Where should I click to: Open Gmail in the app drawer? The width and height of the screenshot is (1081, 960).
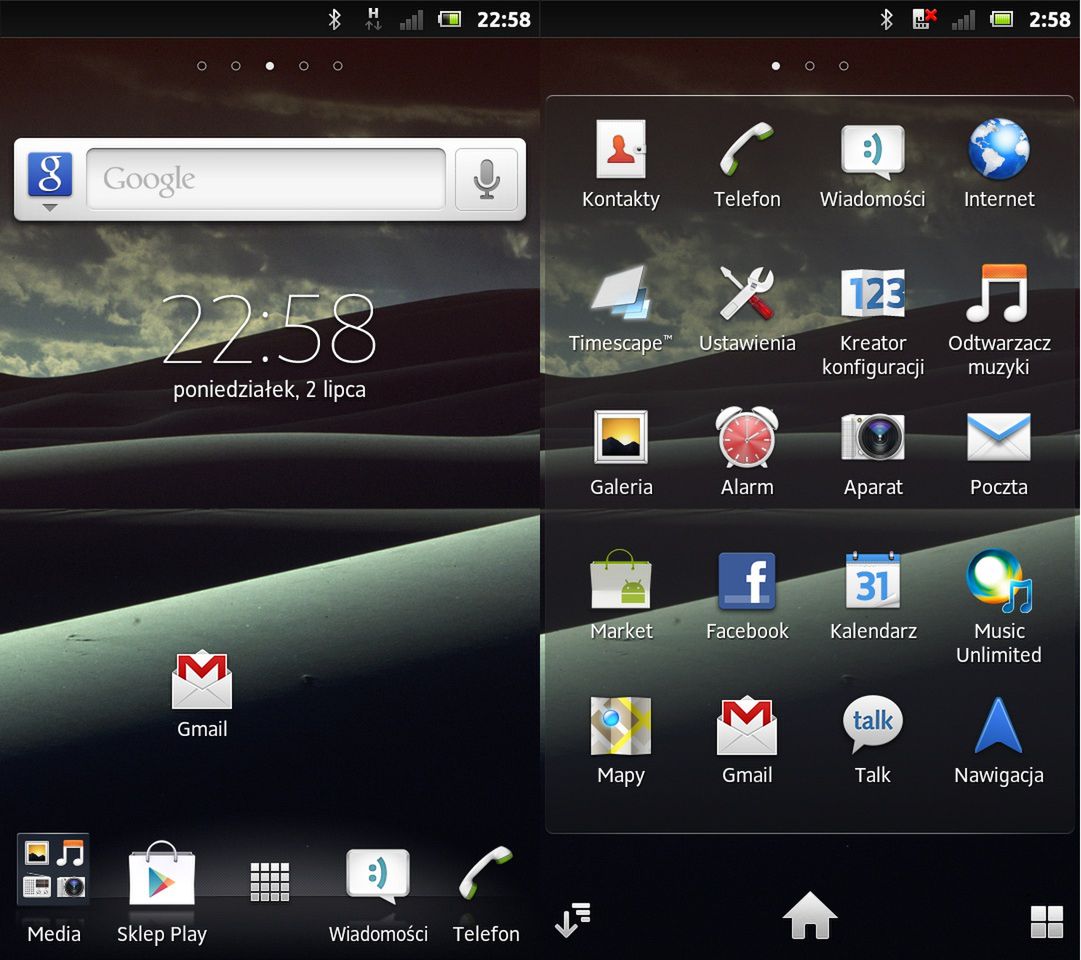747,741
